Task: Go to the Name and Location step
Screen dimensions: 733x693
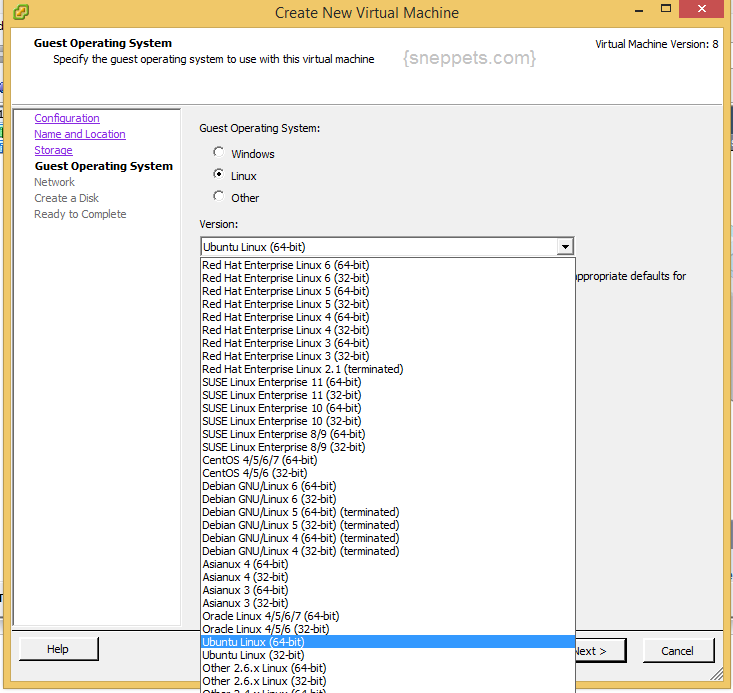Action: coord(80,134)
